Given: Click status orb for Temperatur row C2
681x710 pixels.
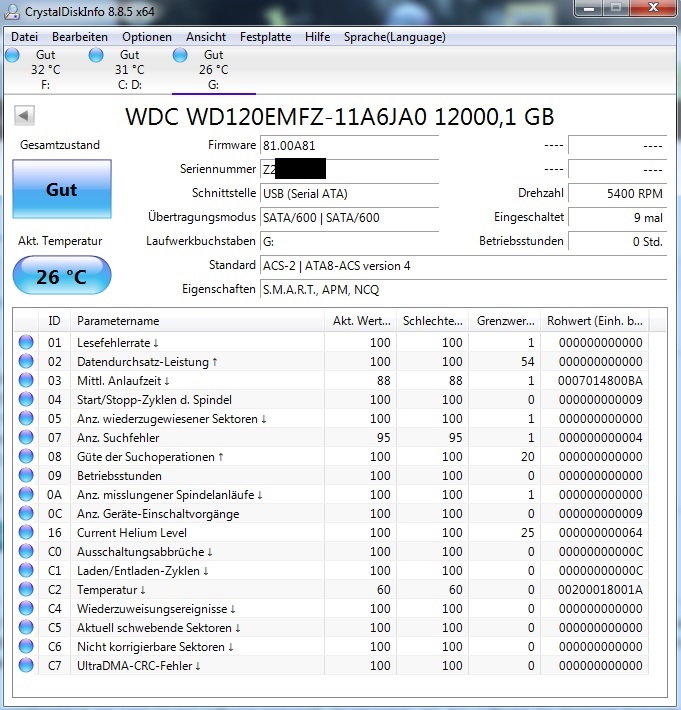Looking at the screenshot, I should (26, 590).
